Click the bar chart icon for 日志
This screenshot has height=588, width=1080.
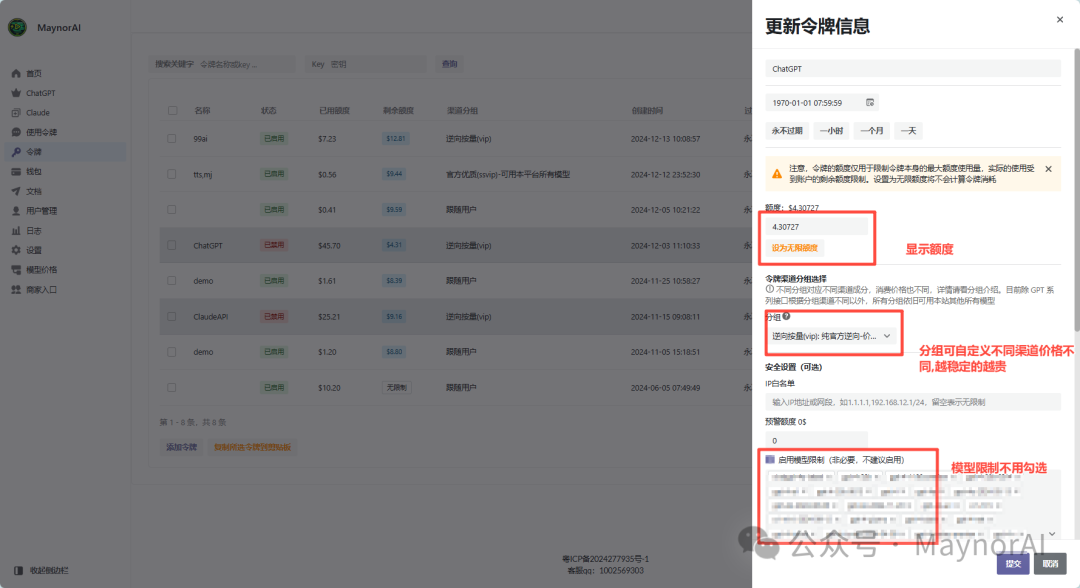pyautogui.click(x=16, y=231)
